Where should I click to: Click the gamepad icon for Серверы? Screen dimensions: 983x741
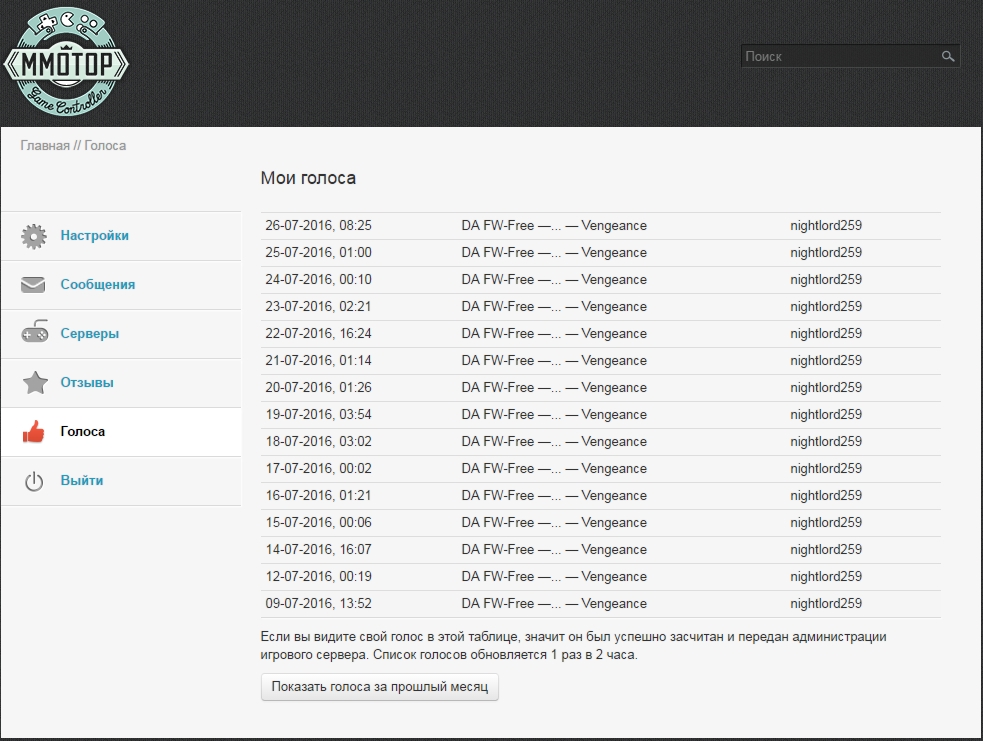tap(34, 334)
